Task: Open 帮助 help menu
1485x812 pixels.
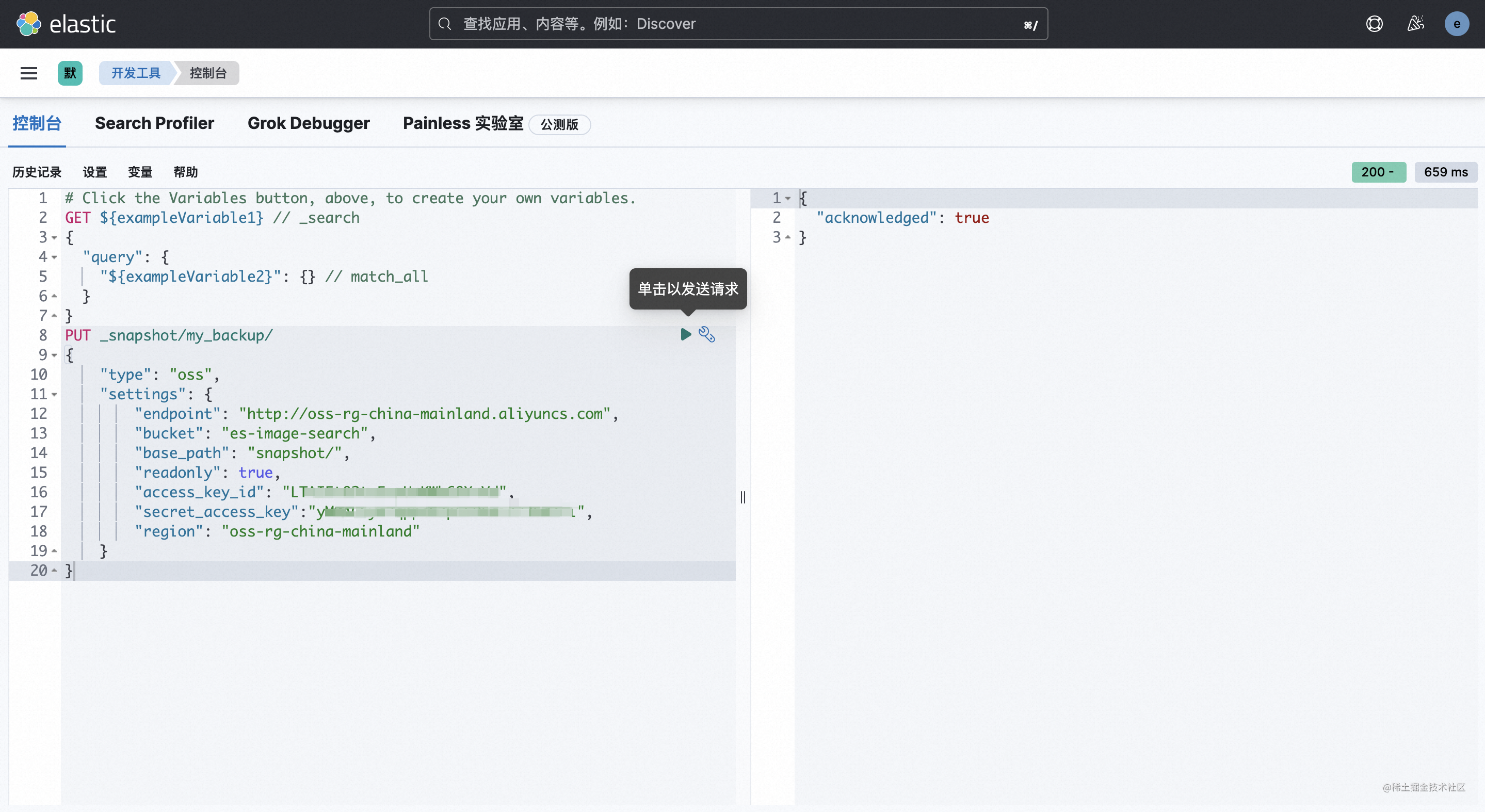Action: pyautogui.click(x=185, y=171)
